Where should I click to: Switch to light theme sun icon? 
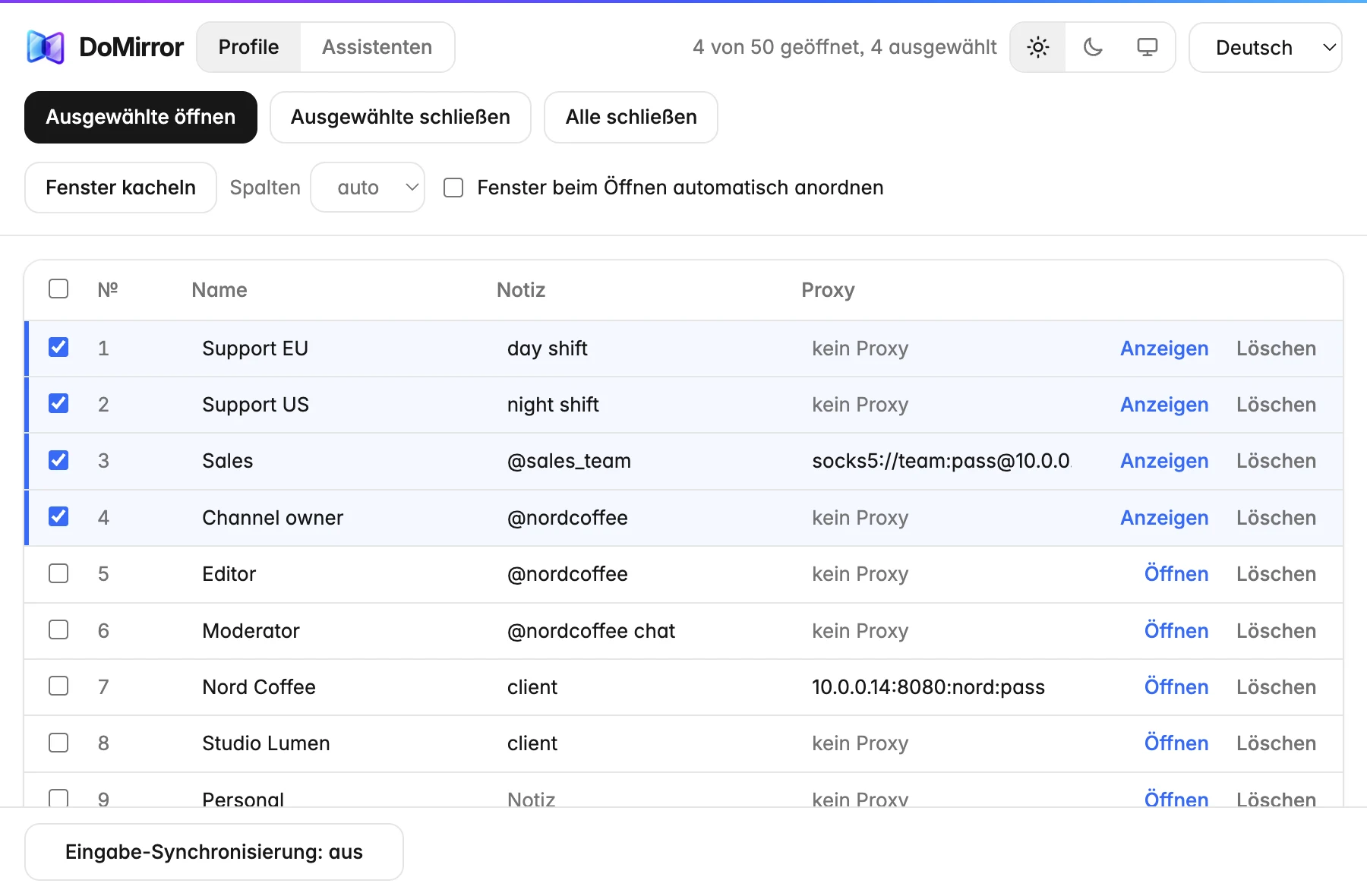[1038, 47]
